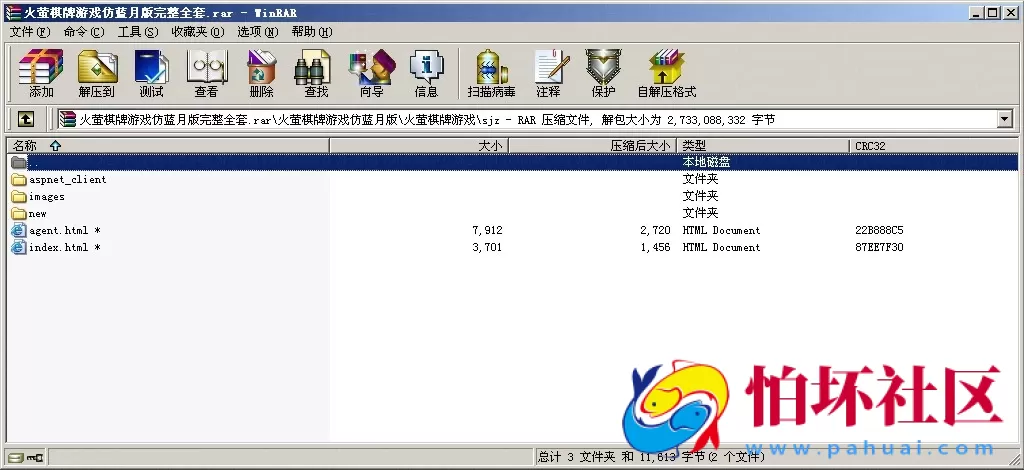Image resolution: width=1024 pixels, height=470 pixels.
Task: Select the aspnet_client folder name
Action: pos(67,180)
